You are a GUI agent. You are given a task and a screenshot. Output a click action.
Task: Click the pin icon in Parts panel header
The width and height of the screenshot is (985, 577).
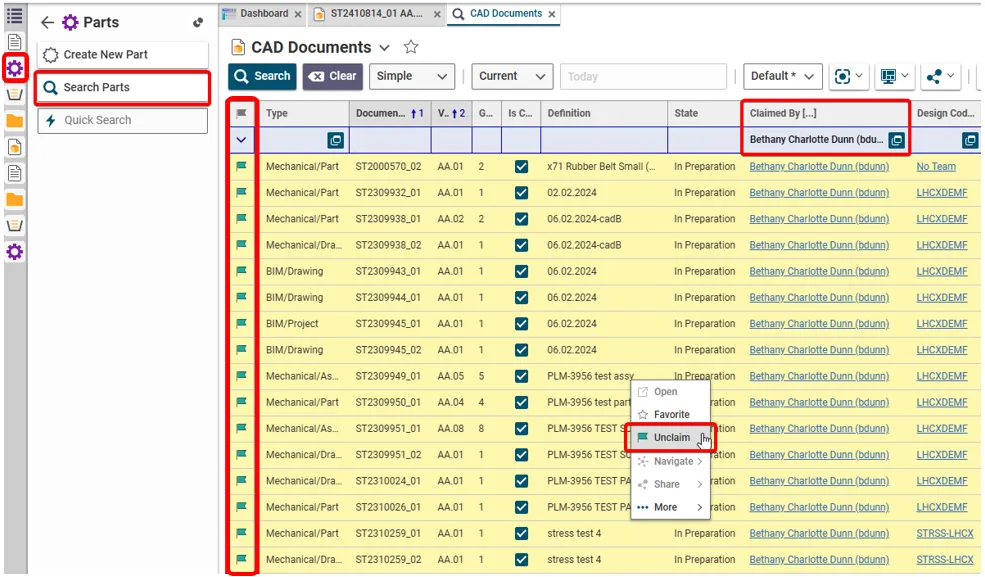click(198, 23)
